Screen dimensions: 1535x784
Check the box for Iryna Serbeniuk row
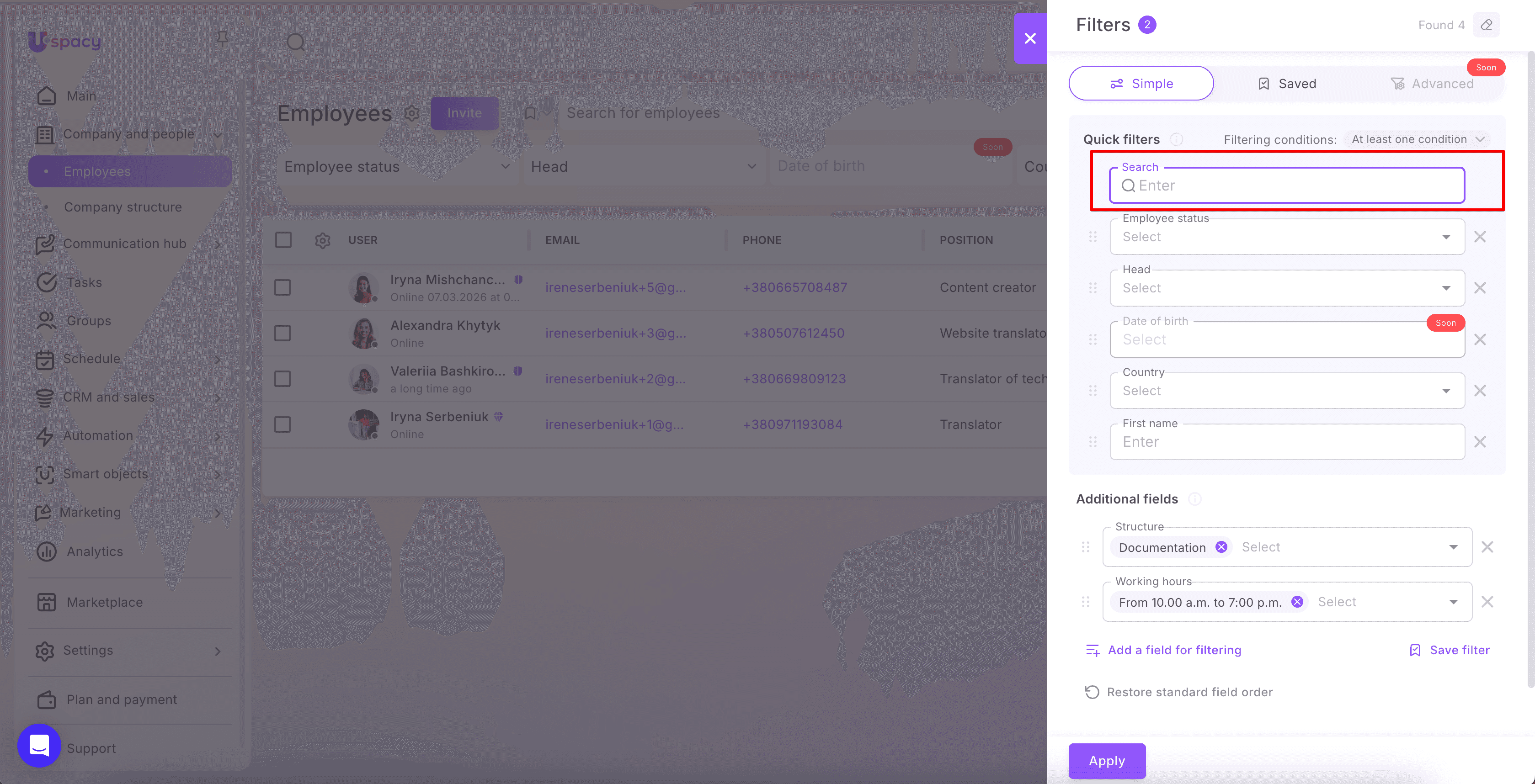click(x=282, y=425)
